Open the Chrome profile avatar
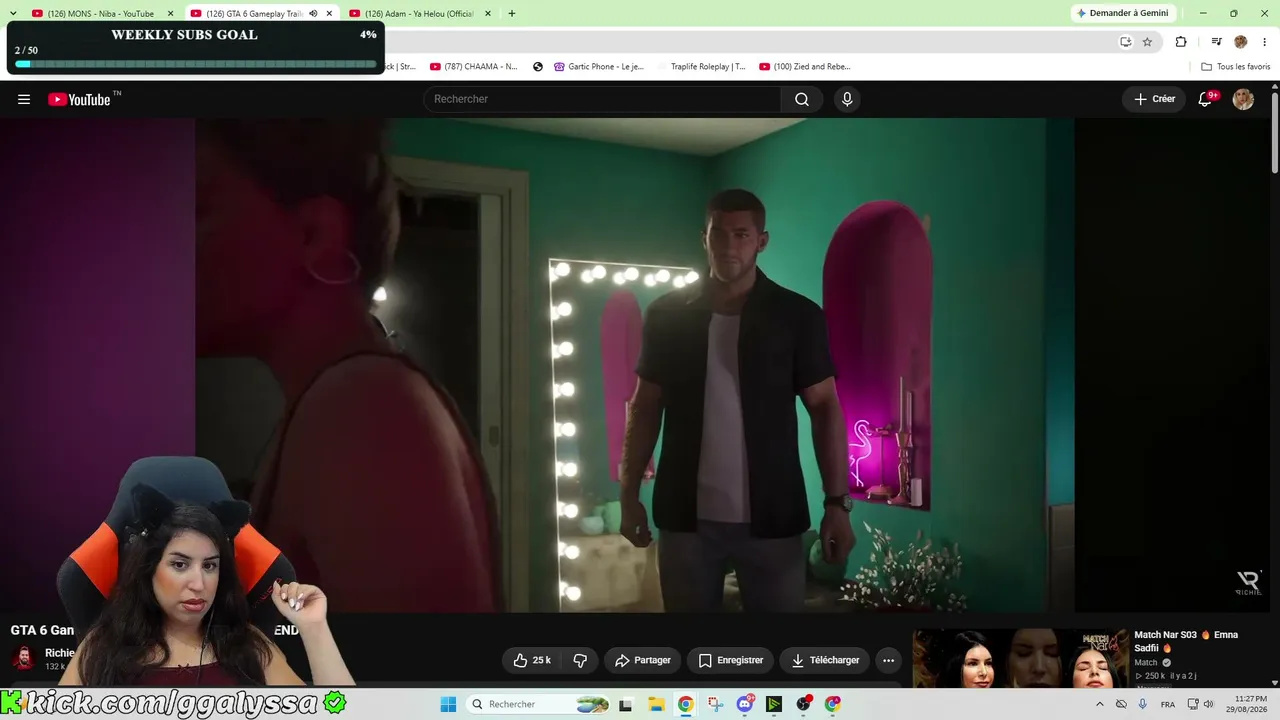 click(x=1241, y=42)
